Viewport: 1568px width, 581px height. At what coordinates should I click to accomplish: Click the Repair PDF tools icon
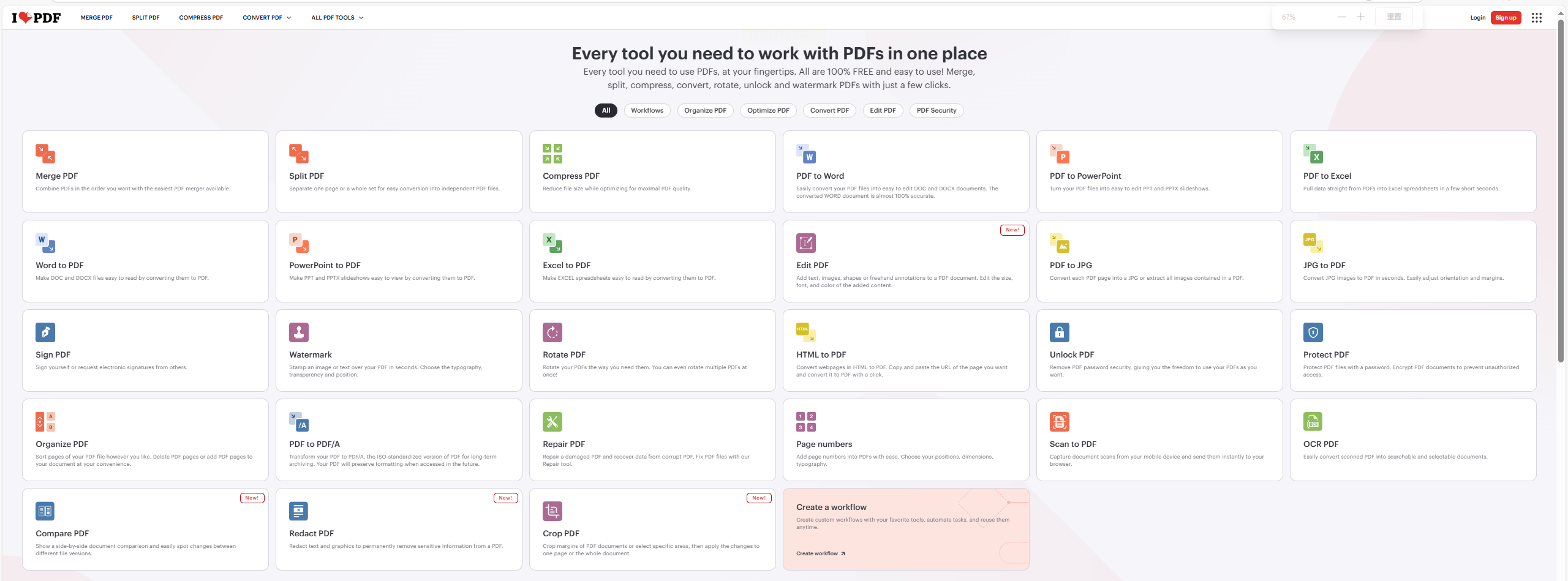point(552,422)
